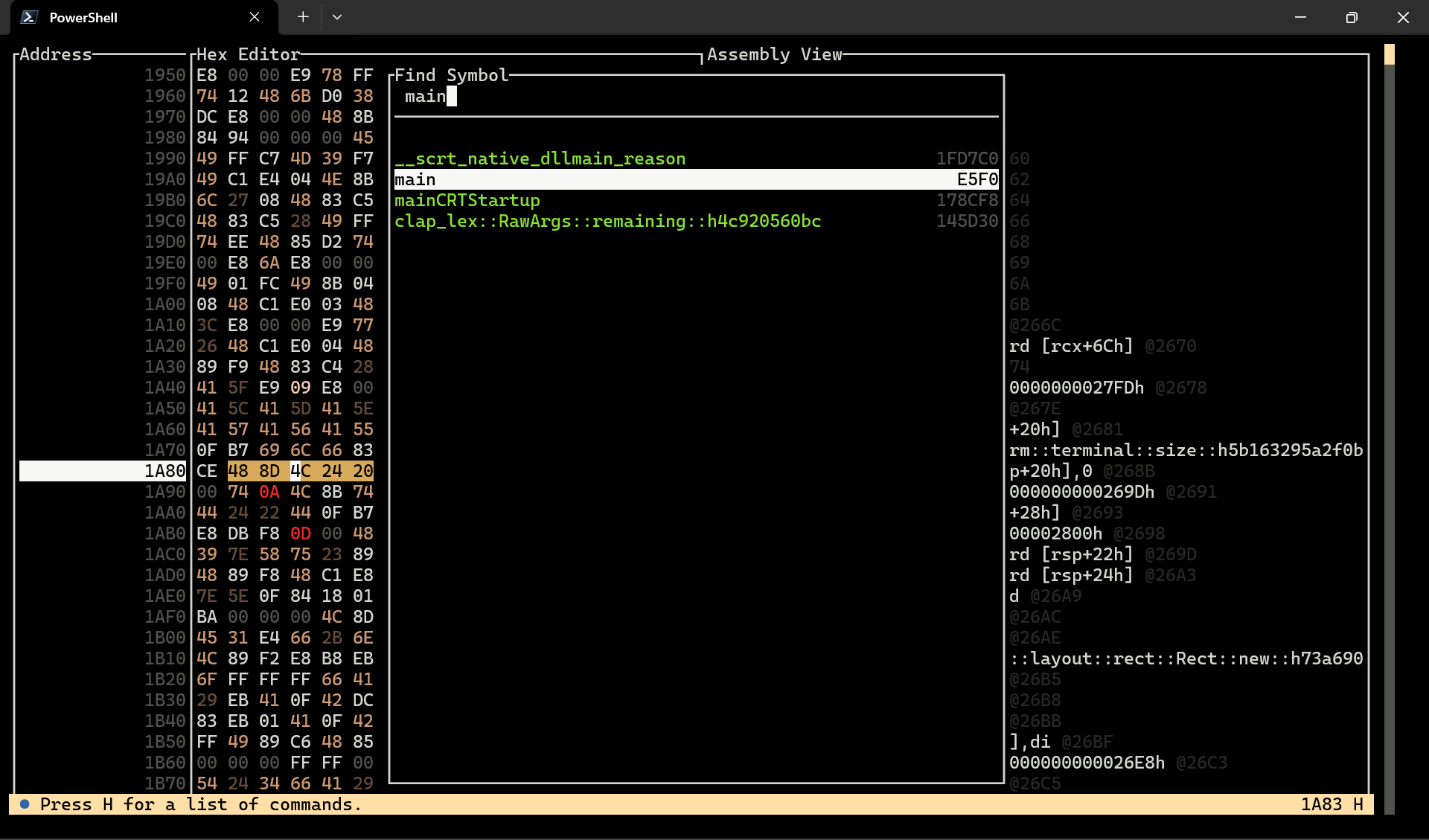Click the E8 byte in row 1950
The image size is (1429, 840).
[x=207, y=75]
